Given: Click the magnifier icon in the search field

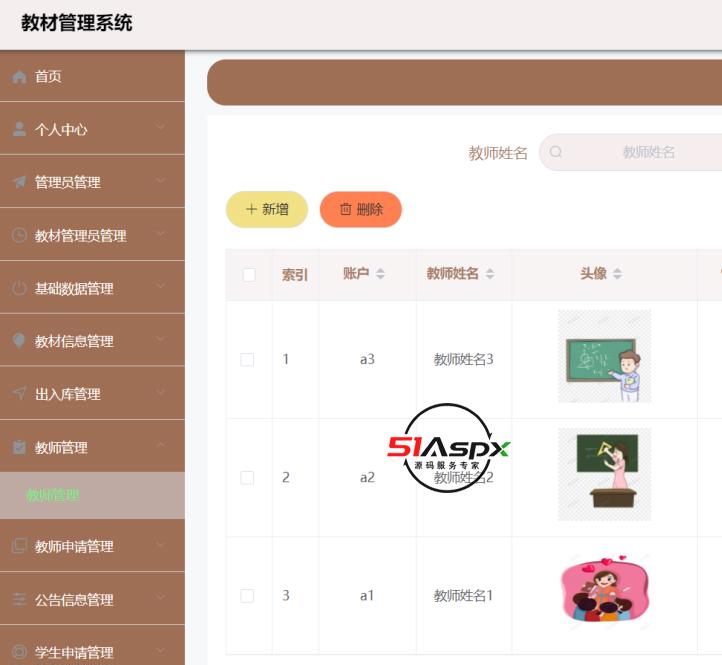Looking at the screenshot, I should [x=556, y=152].
